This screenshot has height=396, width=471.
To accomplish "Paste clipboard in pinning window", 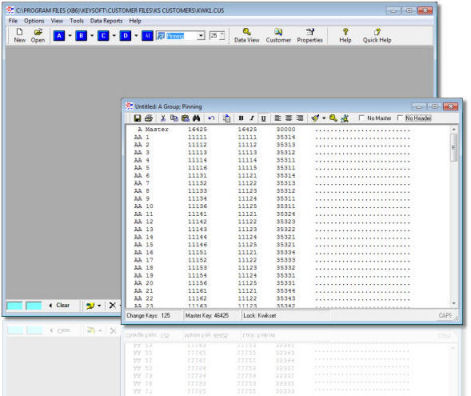I will (185, 118).
